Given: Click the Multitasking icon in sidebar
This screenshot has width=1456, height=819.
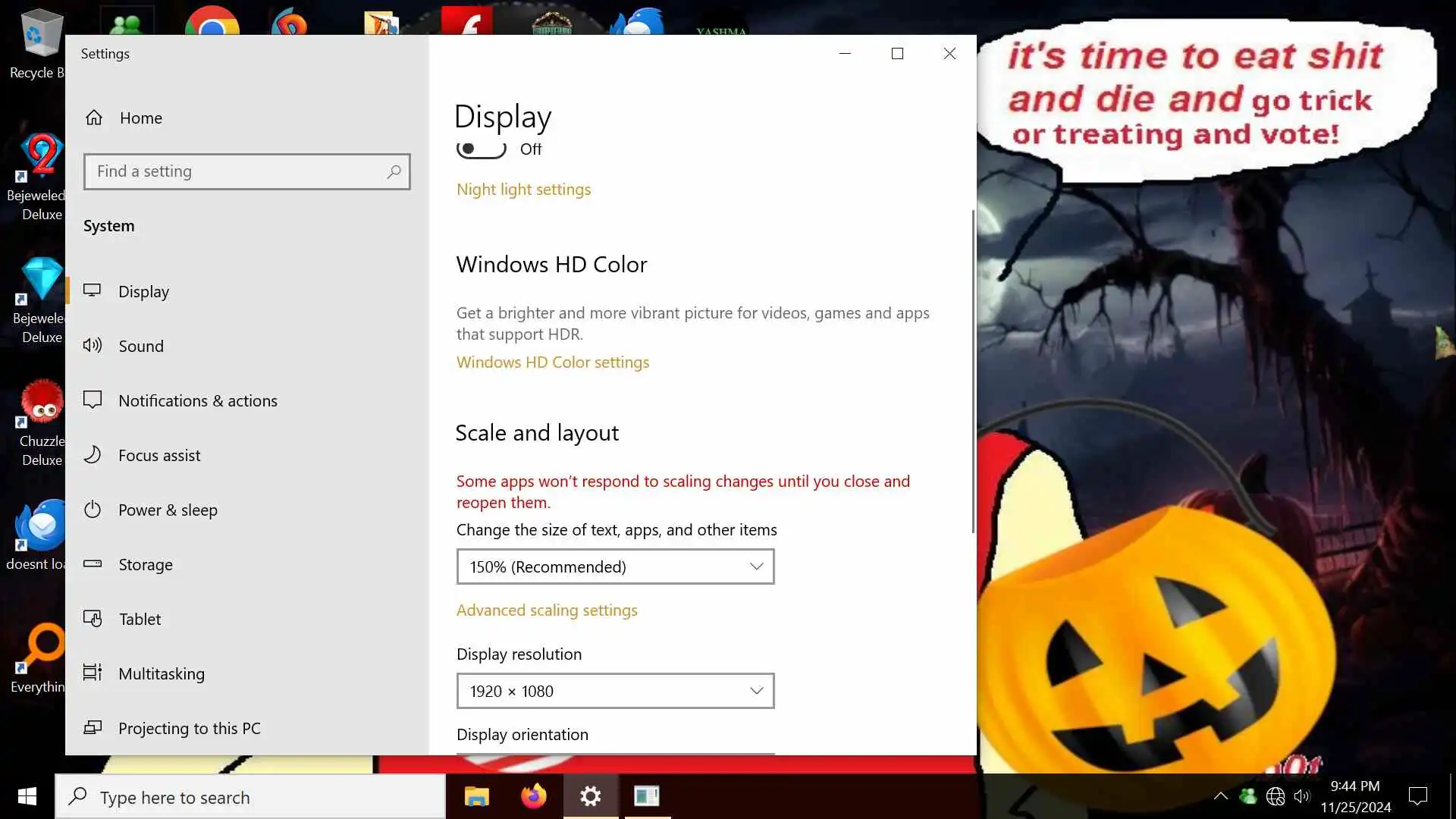Looking at the screenshot, I should pyautogui.click(x=93, y=673).
